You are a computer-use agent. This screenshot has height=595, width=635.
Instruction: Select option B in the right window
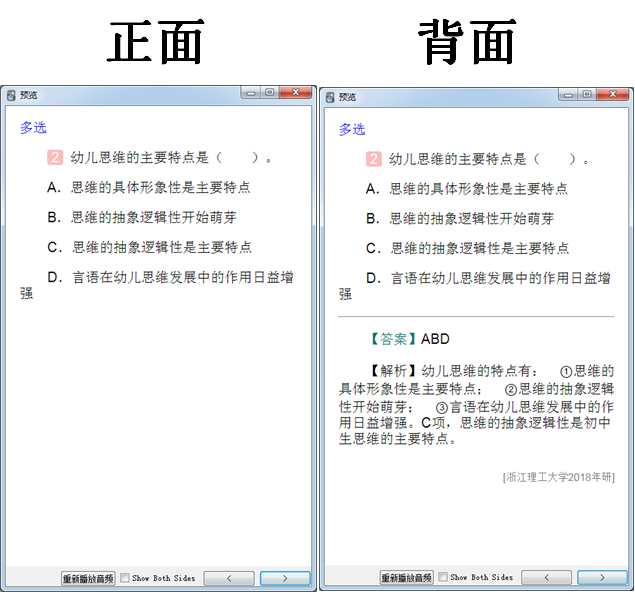[460, 219]
